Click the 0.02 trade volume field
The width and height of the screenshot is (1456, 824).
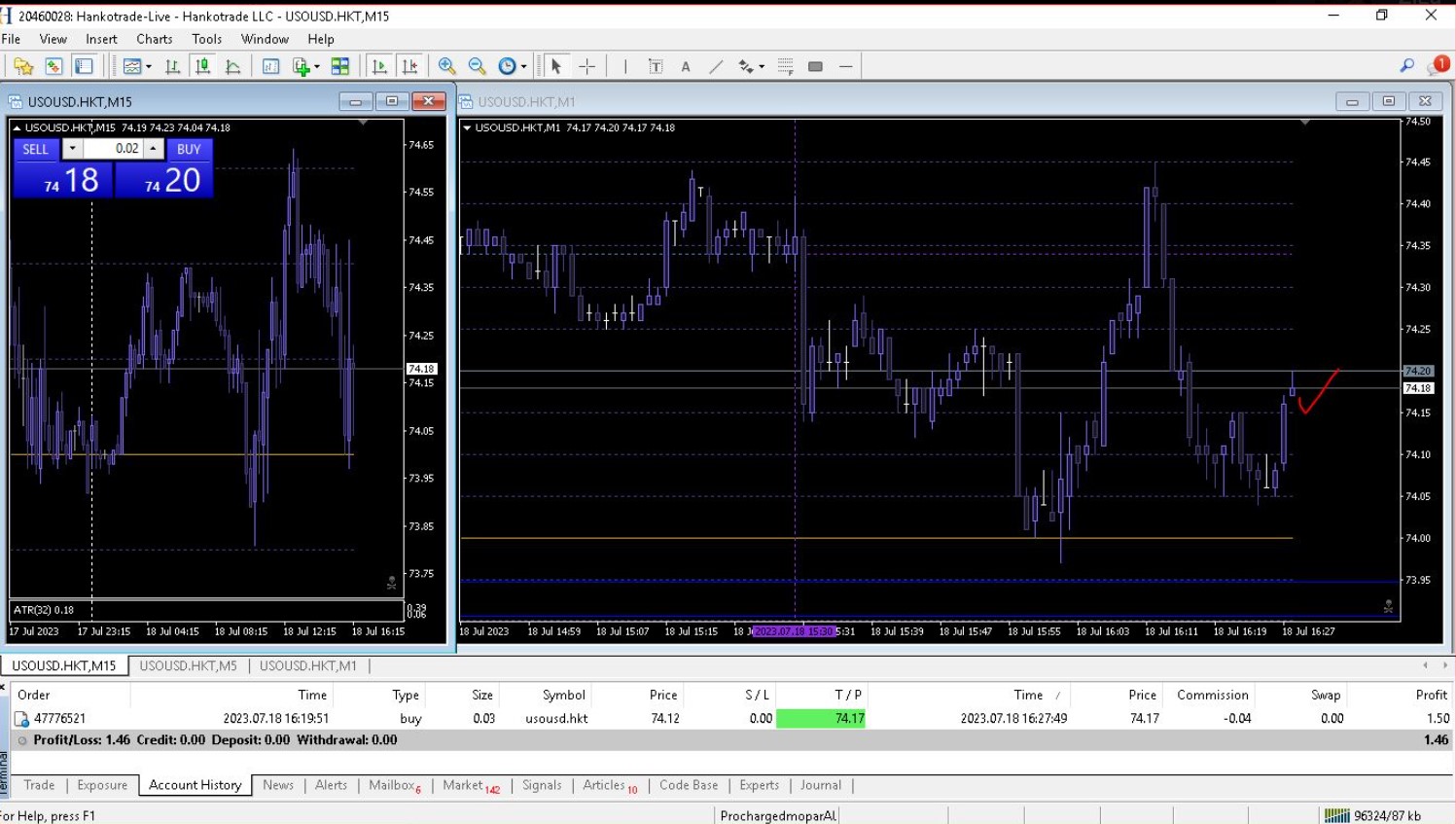(x=115, y=149)
